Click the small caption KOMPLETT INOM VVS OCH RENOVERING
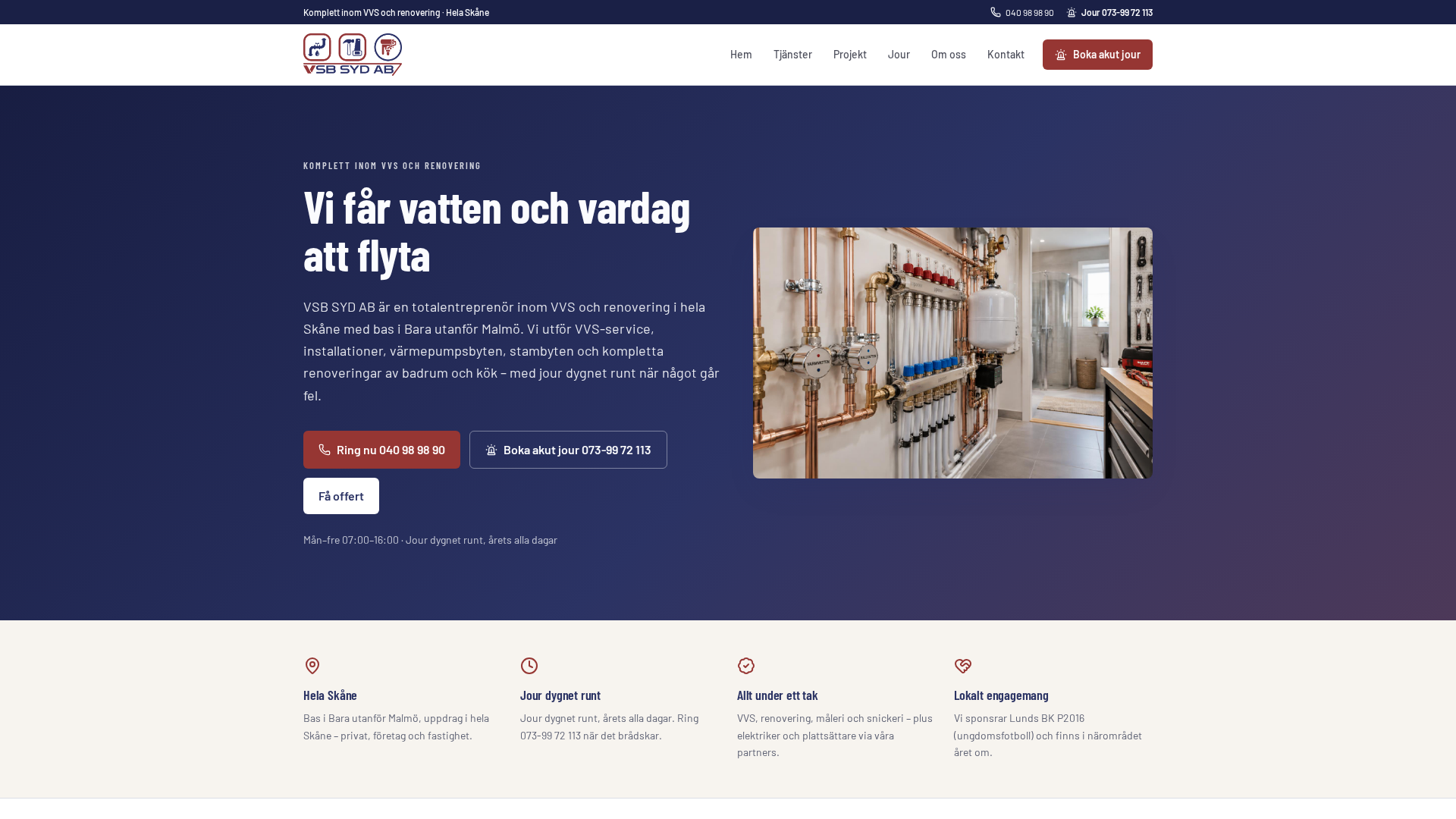The width and height of the screenshot is (1456, 819). pyautogui.click(x=392, y=165)
